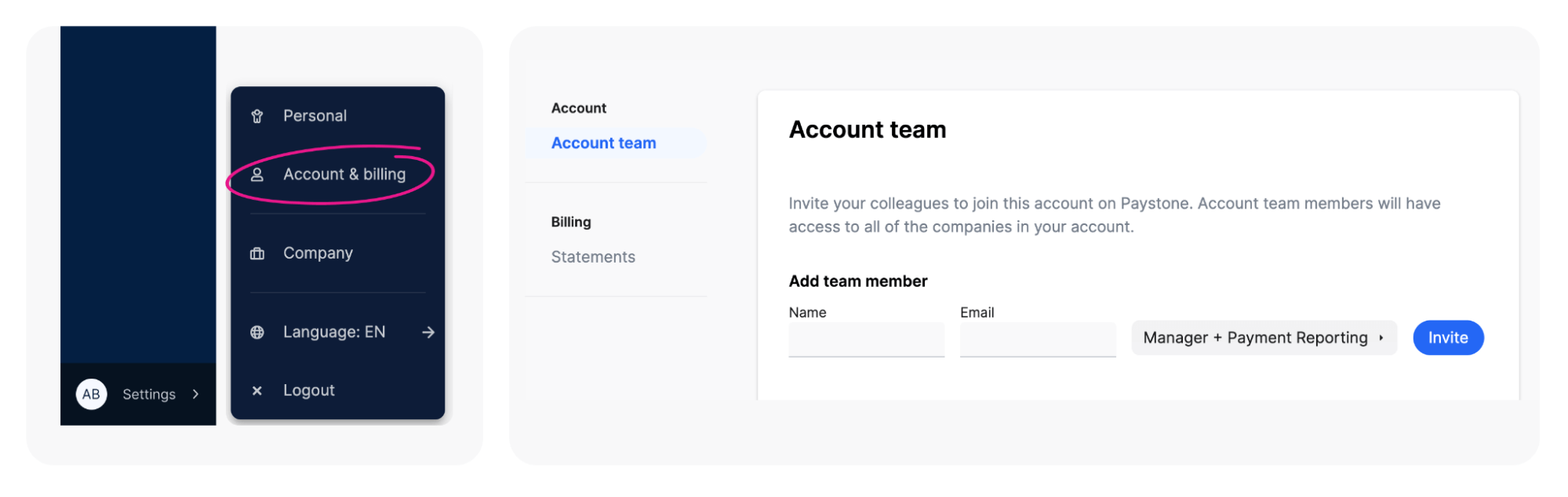Click inside the Email input field

pos(1037,339)
